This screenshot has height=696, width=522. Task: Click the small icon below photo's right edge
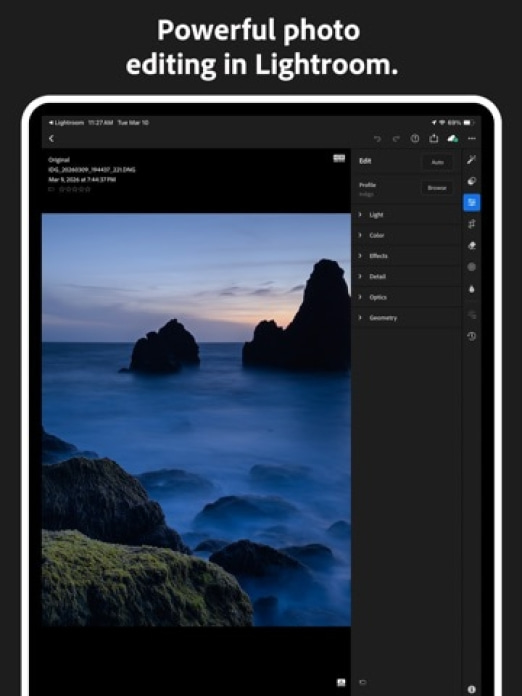pyautogui.click(x=341, y=683)
